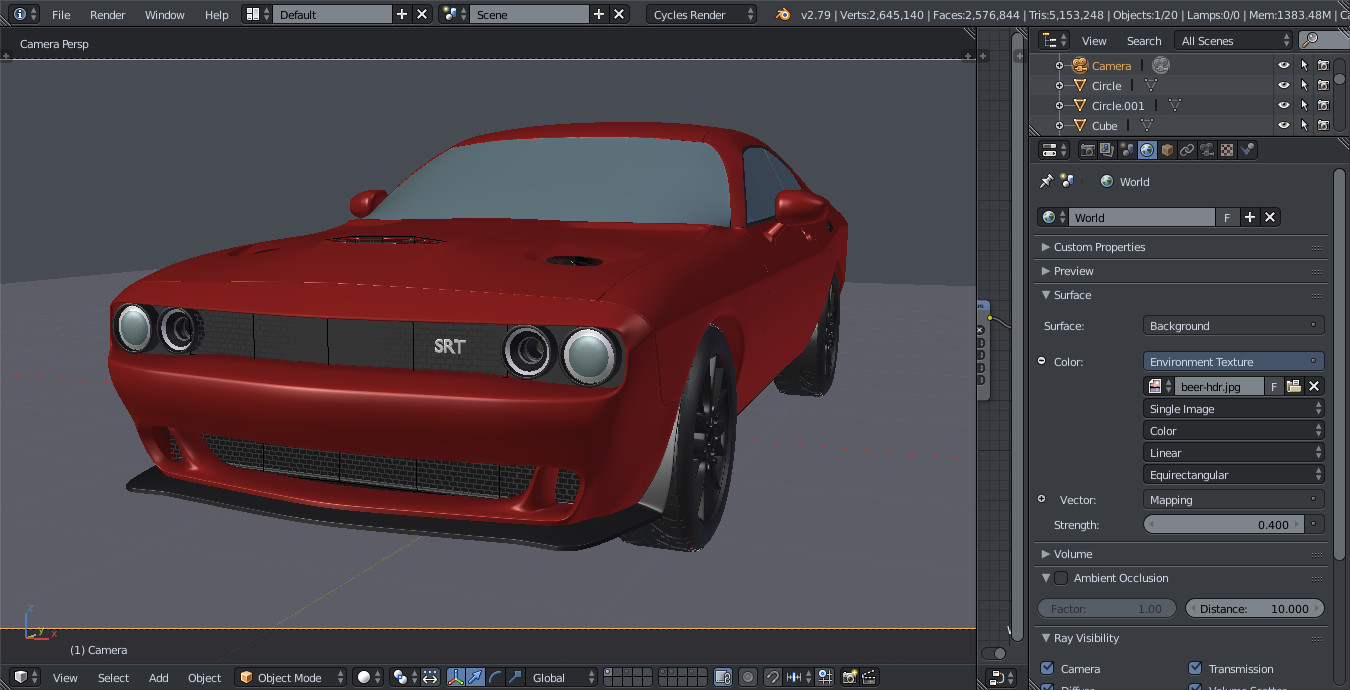The image size is (1350, 690).
Task: Unlink the World datablock with X
Action: [x=1270, y=217]
